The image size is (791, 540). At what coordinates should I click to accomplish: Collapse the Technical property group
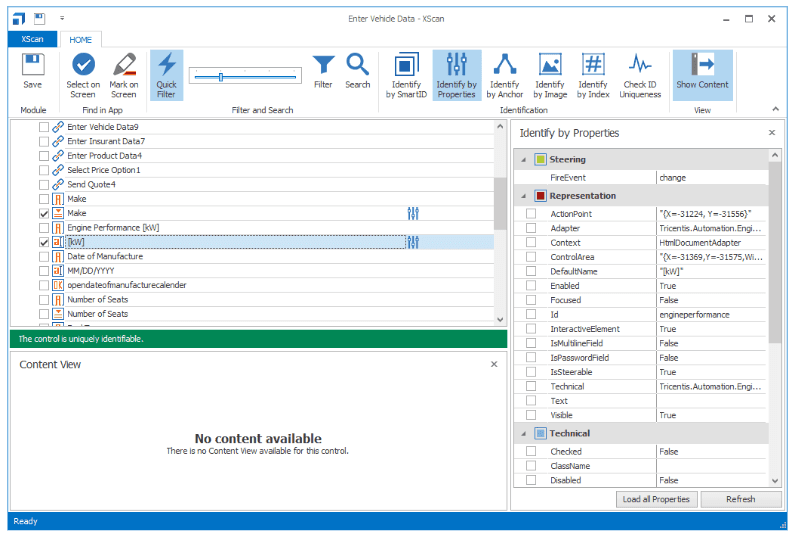pyautogui.click(x=521, y=434)
